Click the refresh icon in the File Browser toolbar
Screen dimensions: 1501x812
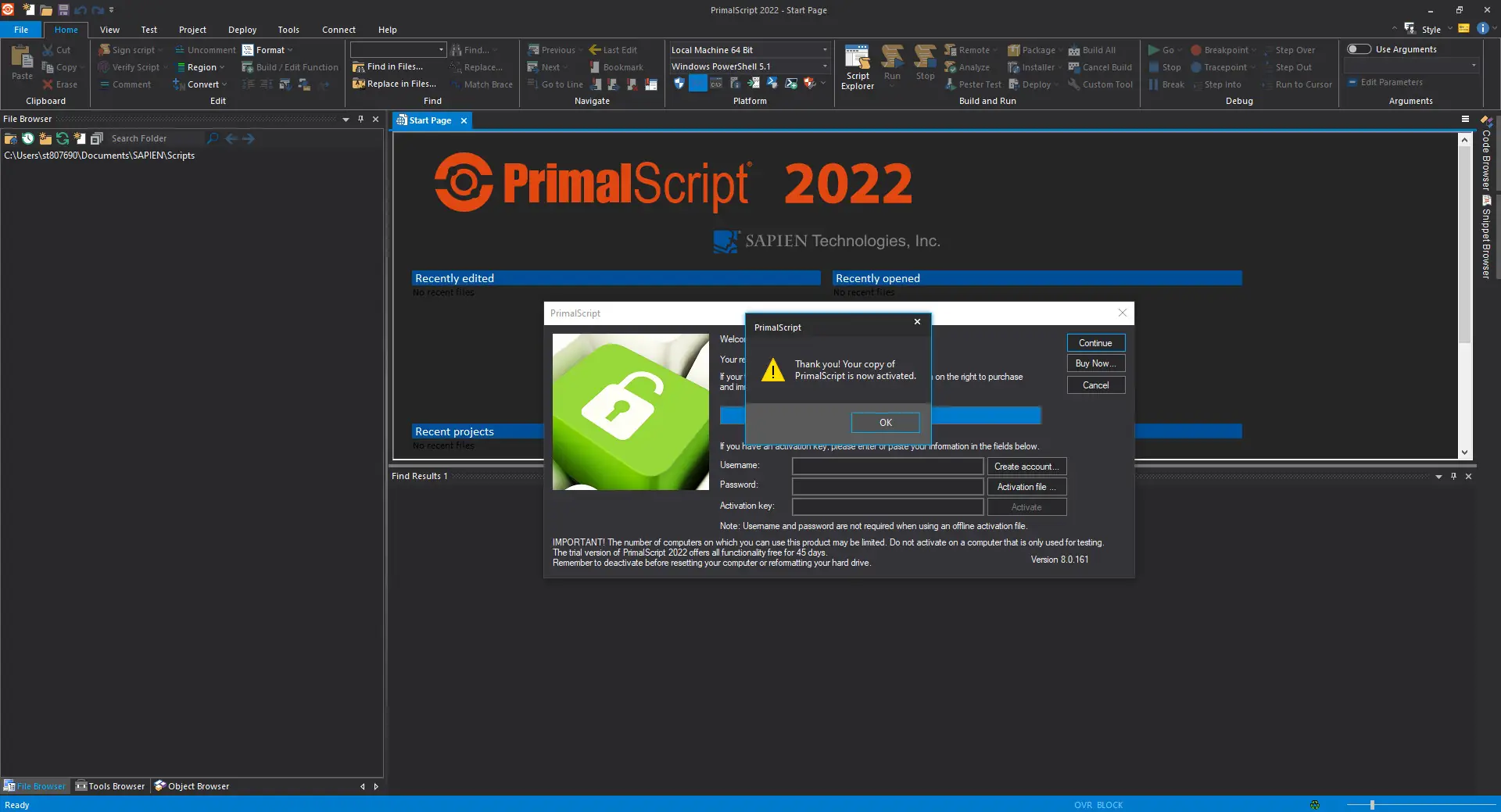[63, 138]
